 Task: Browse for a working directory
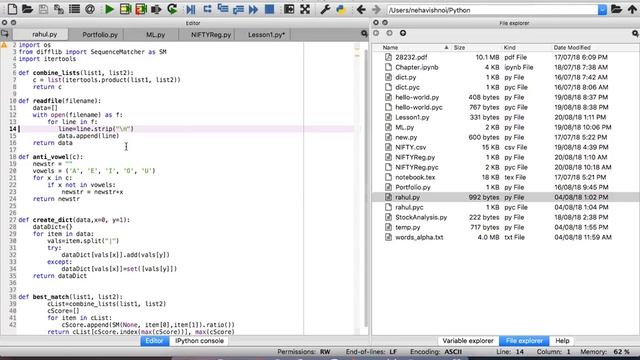coord(617,9)
